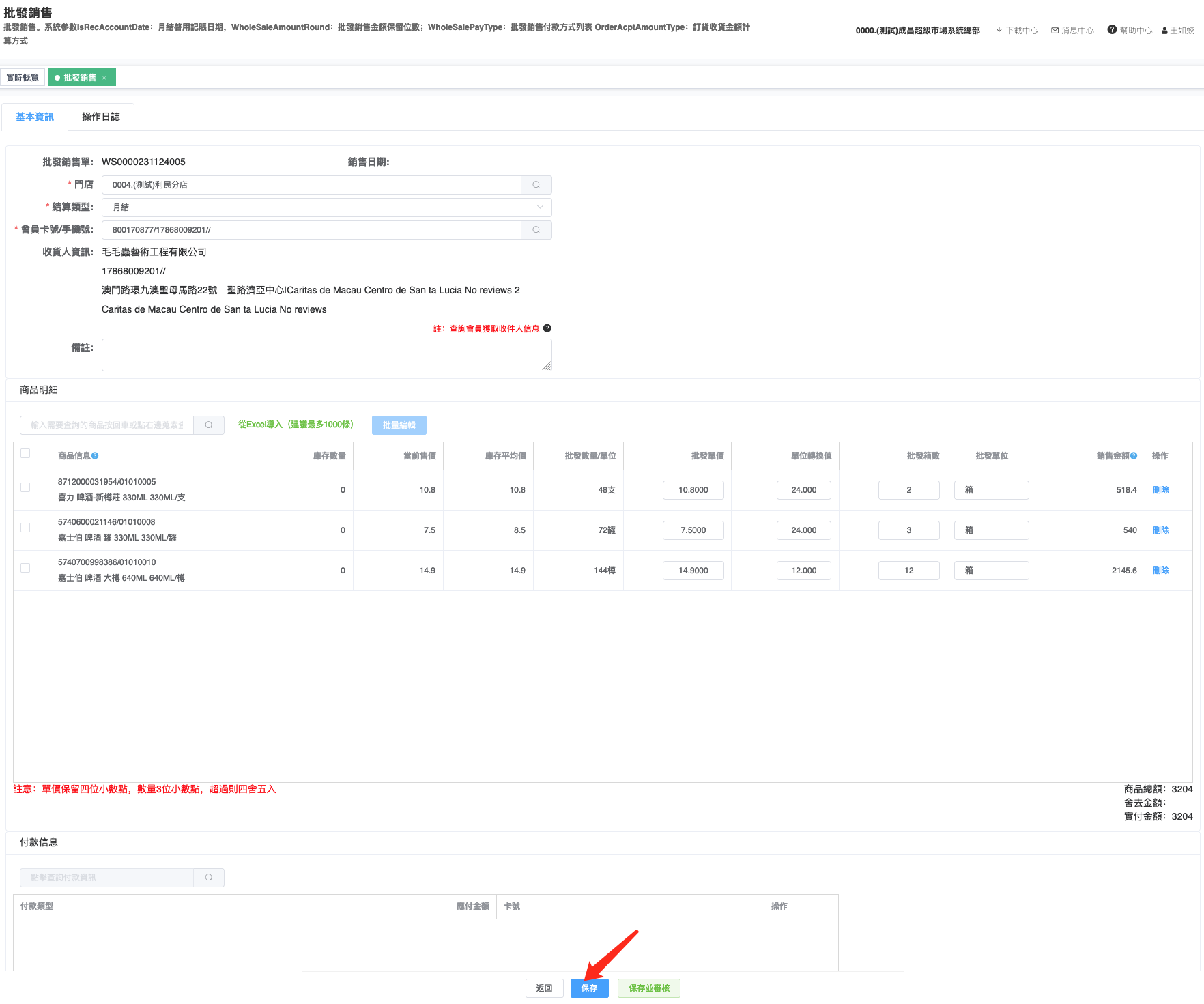Click the product search magnifier icon
Viewport: 1204px width, 1004px height.
(209, 425)
